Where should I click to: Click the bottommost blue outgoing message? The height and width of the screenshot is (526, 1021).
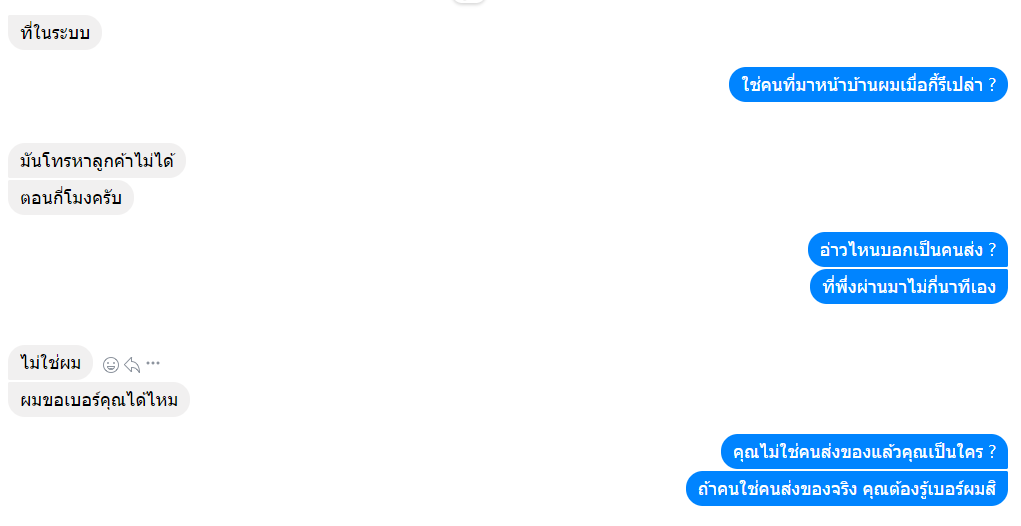[846, 489]
